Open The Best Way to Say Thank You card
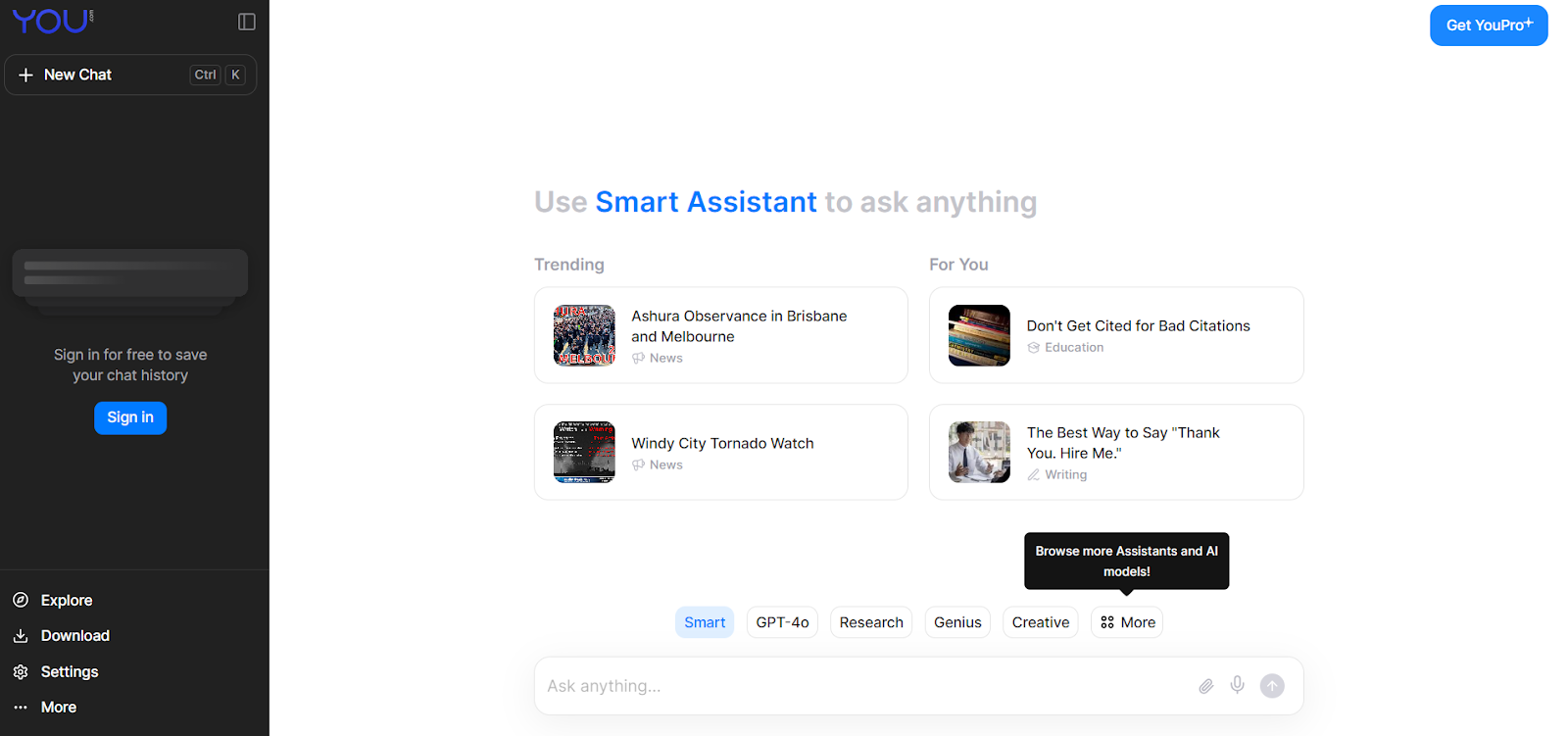The image size is (1568, 736). tap(1116, 452)
